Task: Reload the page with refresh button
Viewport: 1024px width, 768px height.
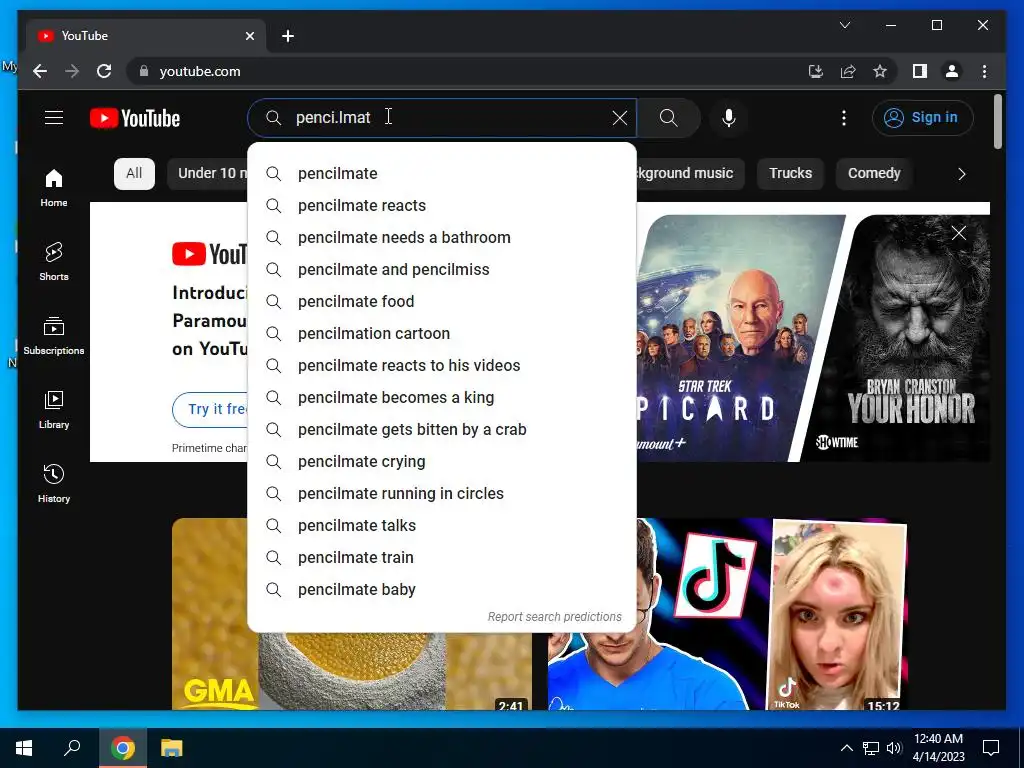Action: (104, 71)
